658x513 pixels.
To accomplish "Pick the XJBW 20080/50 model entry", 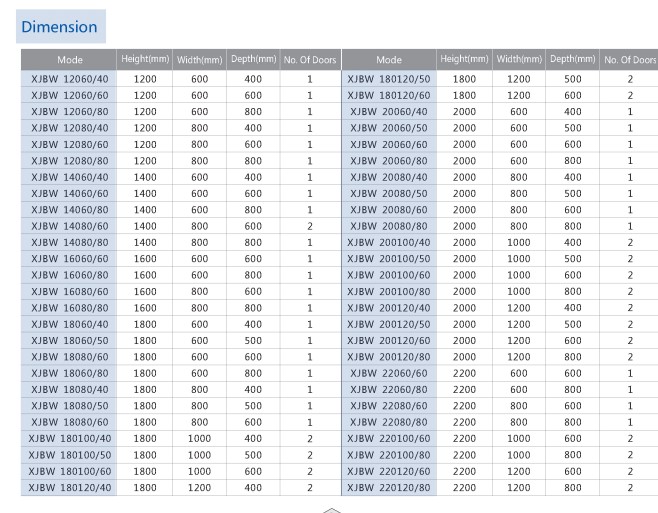I will 389,194.
